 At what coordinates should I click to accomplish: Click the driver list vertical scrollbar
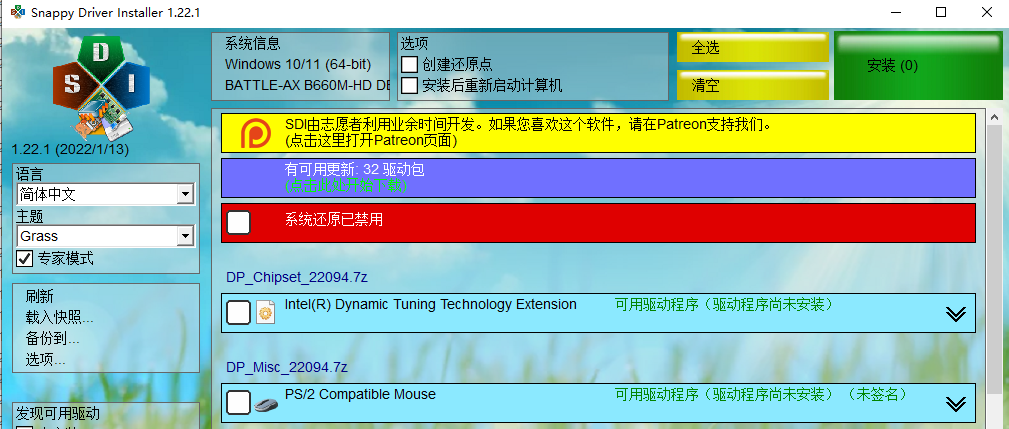pos(995,270)
